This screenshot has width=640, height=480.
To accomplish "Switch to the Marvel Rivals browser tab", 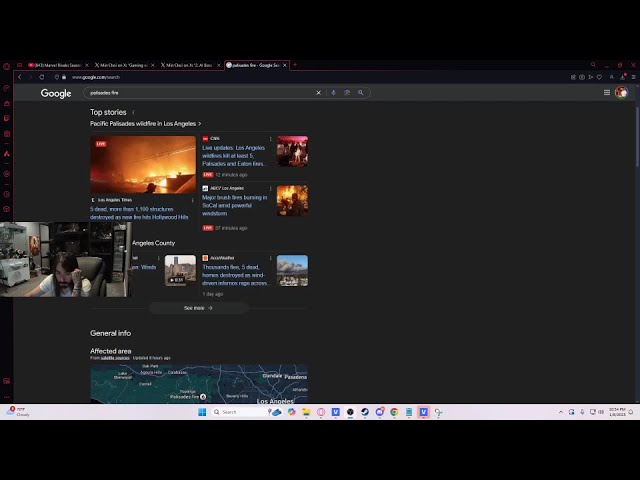I will 58,65.
